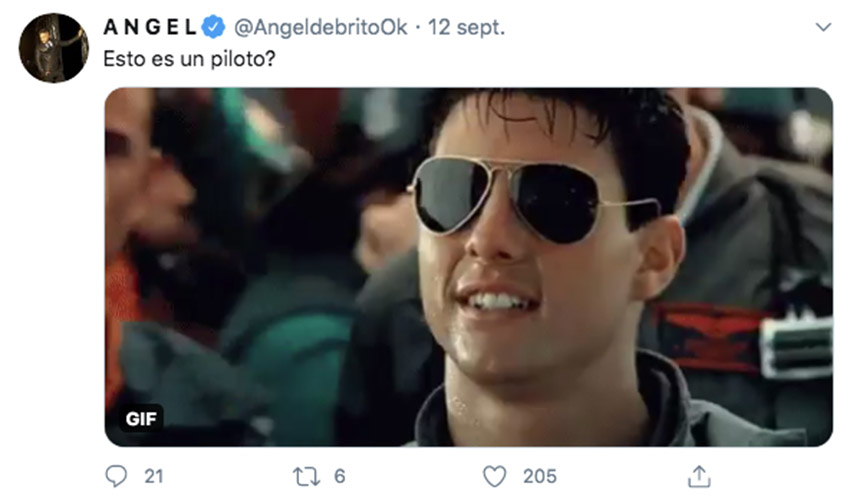Screen dimensions: 853x500
Task: Open the ANGEL display name profile link
Action: coord(150,27)
